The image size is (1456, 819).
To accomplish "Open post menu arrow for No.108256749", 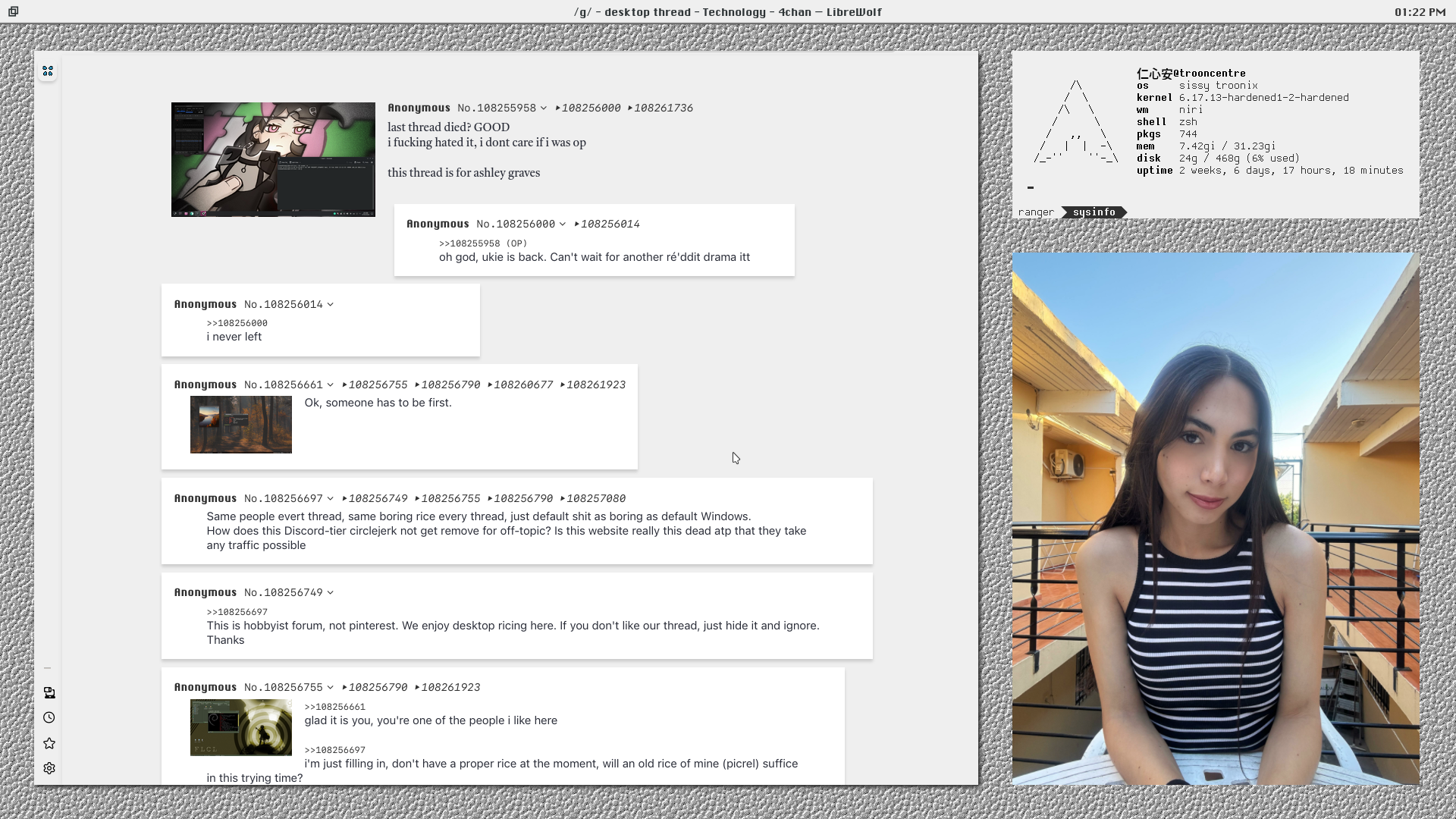I will coord(330,593).
